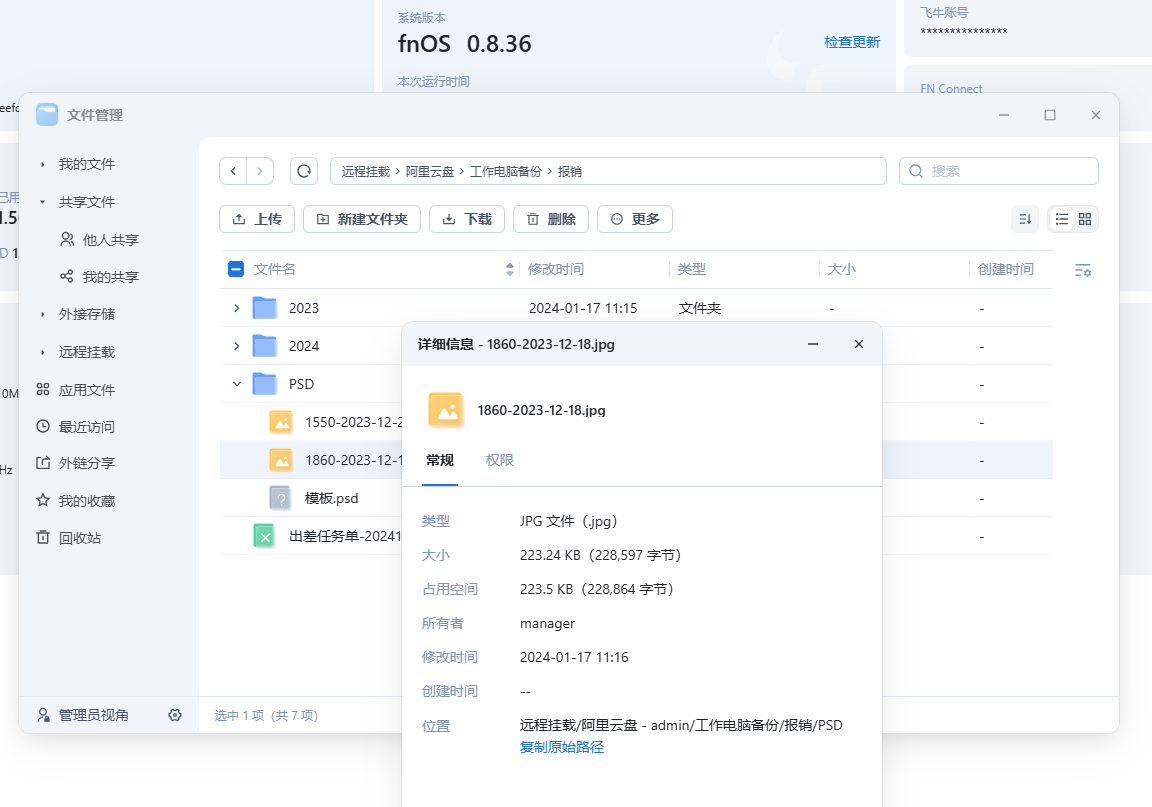Click 报销 in the breadcrumb path
Screen dimensions: 1152x807
click(569, 171)
